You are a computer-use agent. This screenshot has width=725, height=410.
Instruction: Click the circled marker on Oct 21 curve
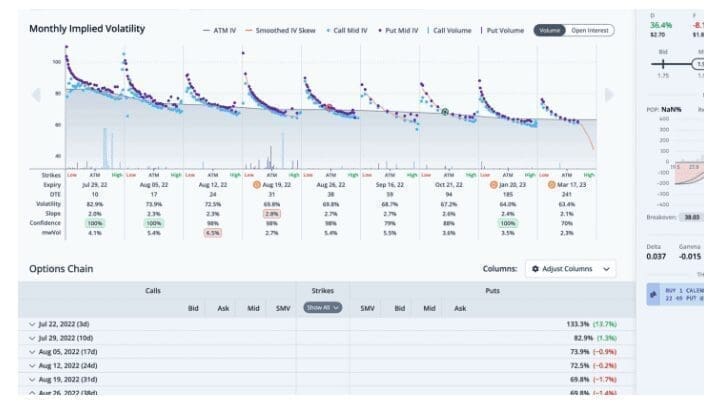click(445, 112)
